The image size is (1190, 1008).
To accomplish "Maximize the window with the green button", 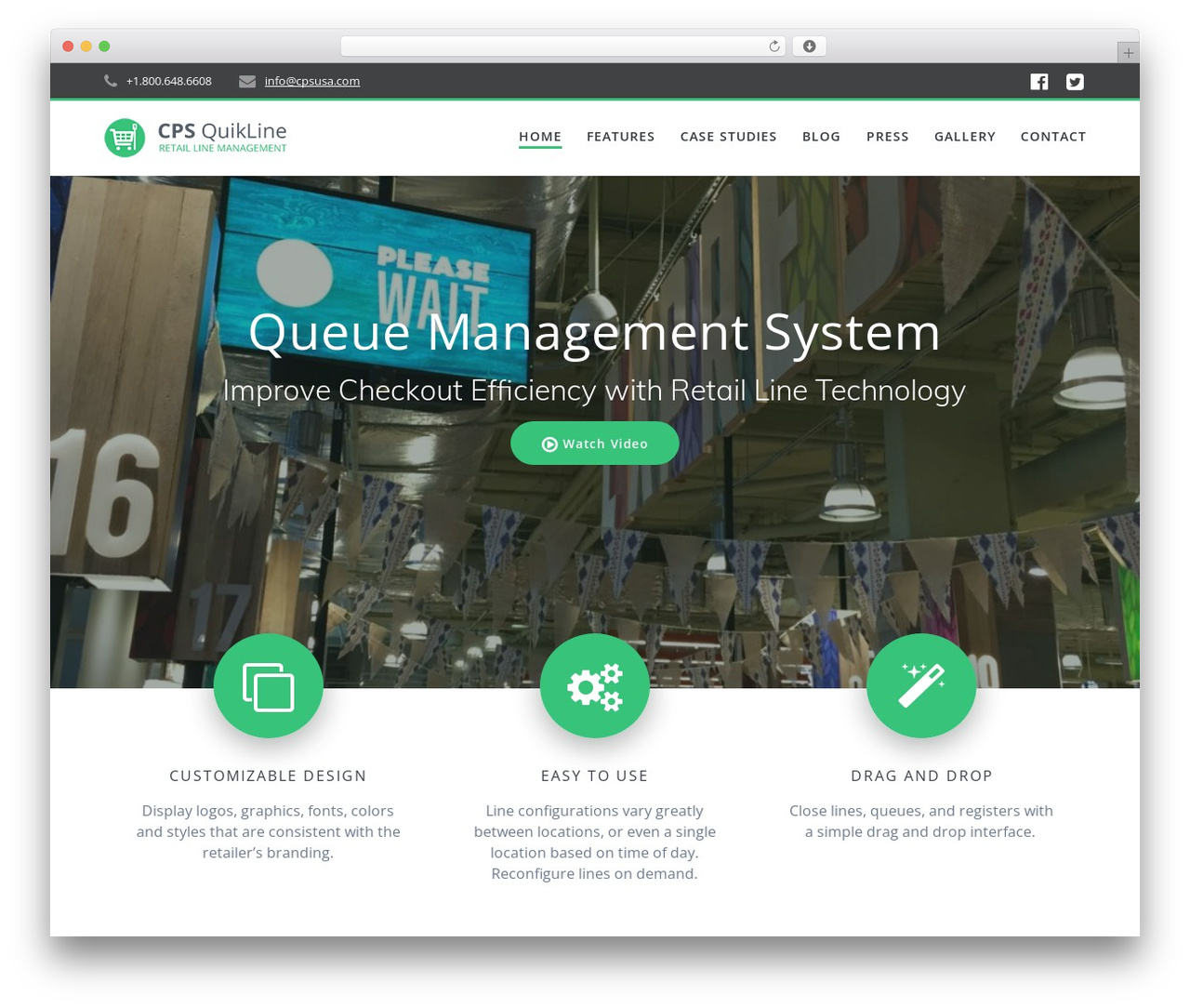I will pyautogui.click(x=104, y=46).
